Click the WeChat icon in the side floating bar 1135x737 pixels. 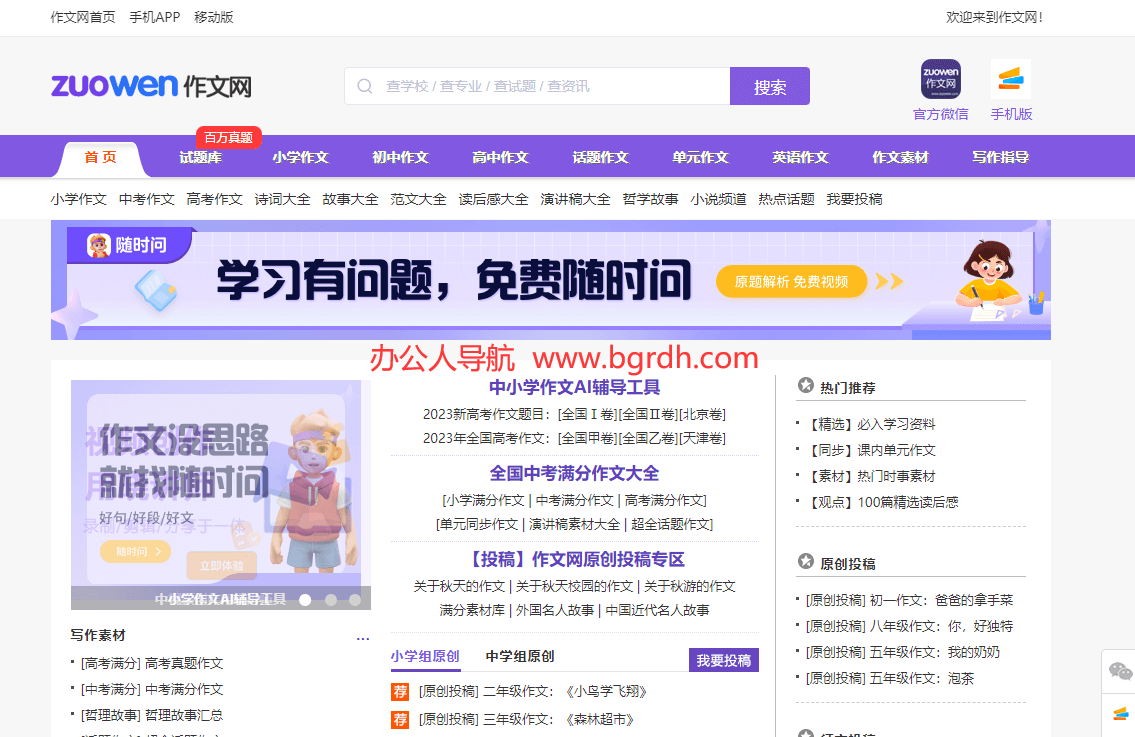point(1121,671)
